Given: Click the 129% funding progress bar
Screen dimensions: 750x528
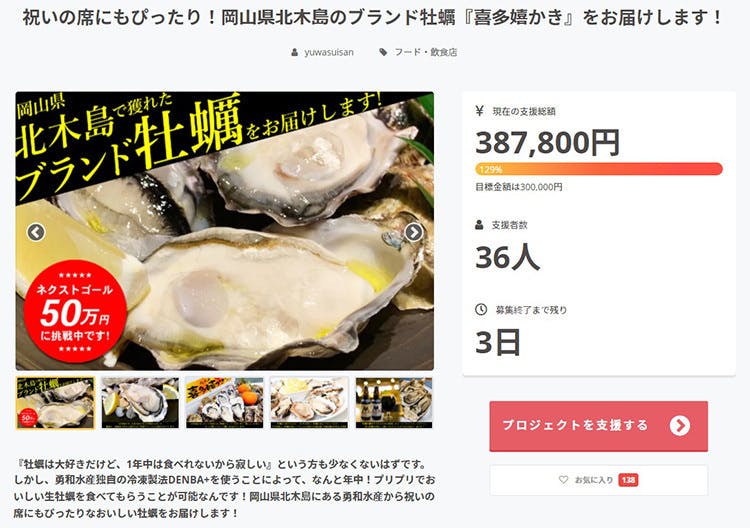Looking at the screenshot, I should coord(599,169).
